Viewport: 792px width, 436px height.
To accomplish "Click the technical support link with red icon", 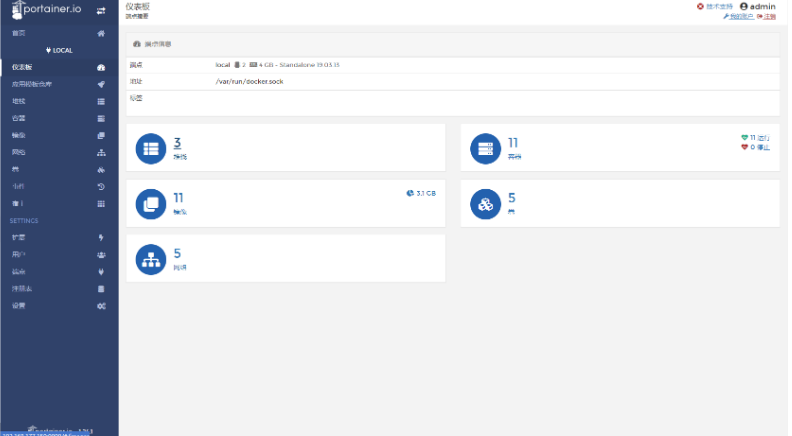I will pos(714,7).
